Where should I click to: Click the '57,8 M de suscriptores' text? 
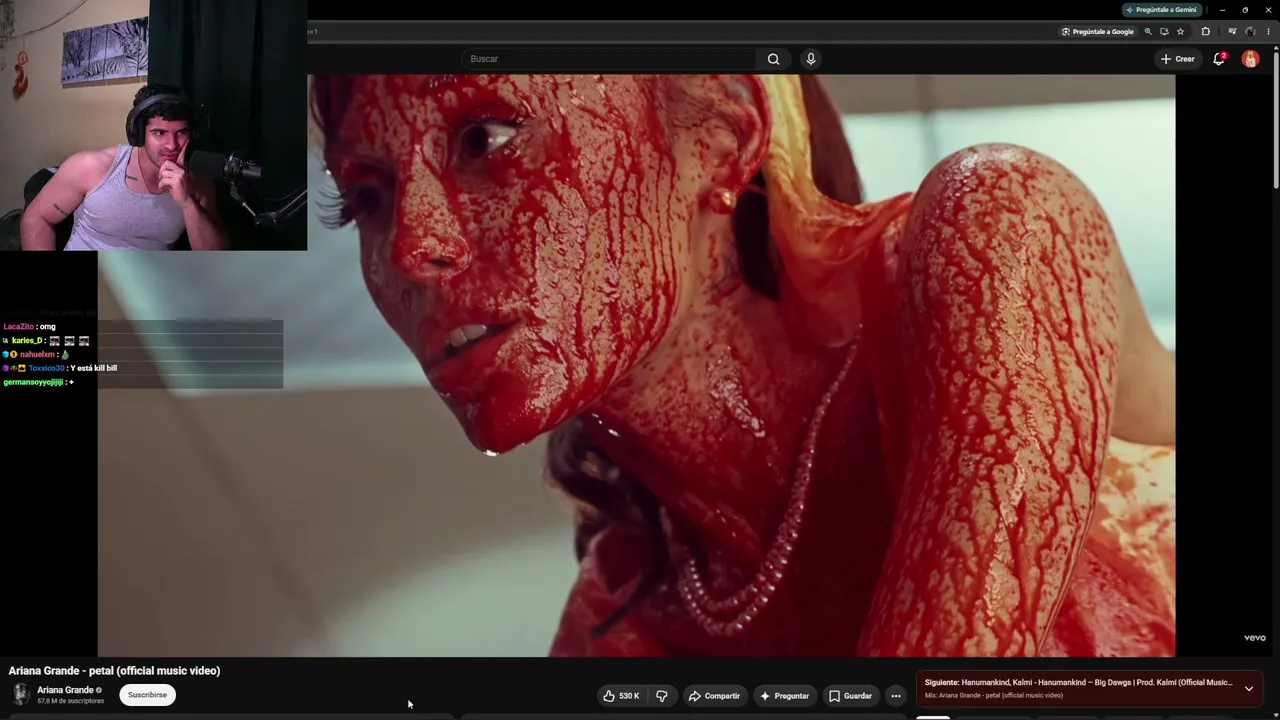point(71,701)
